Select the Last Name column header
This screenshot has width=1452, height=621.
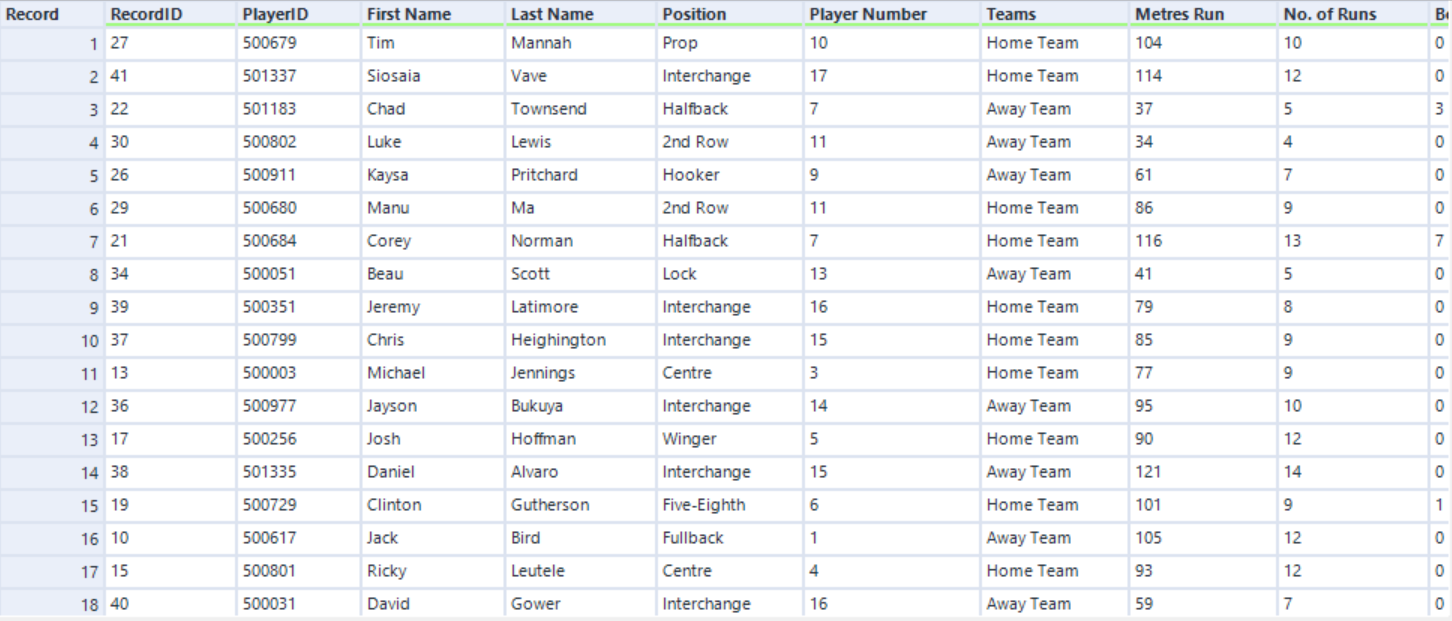pos(552,14)
